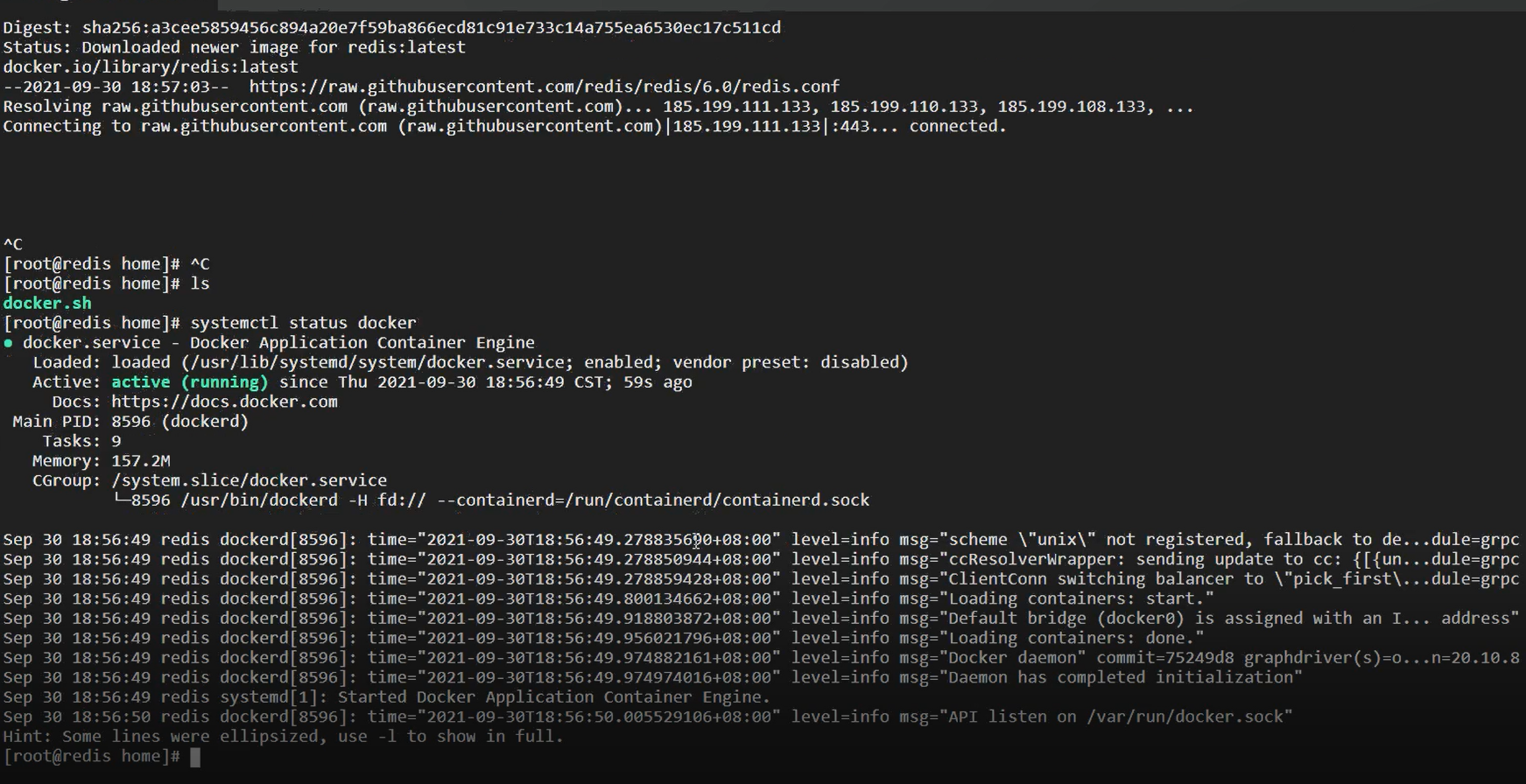Viewport: 1526px width, 784px height.
Task: Click the 'Hint: Some lines were ellipsized' line
Action: pos(283,737)
